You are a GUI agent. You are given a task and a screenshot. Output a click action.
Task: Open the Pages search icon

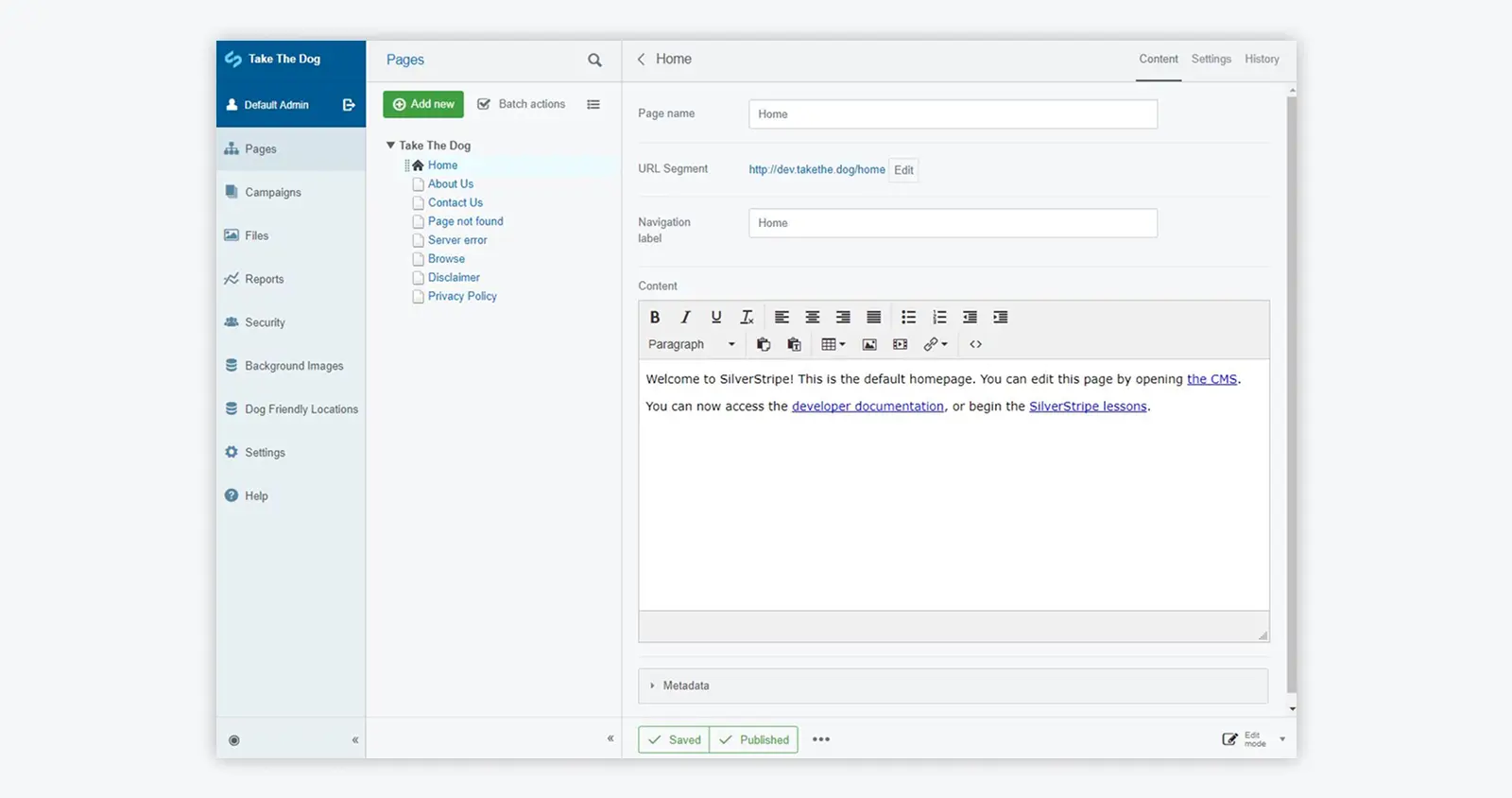click(x=594, y=61)
